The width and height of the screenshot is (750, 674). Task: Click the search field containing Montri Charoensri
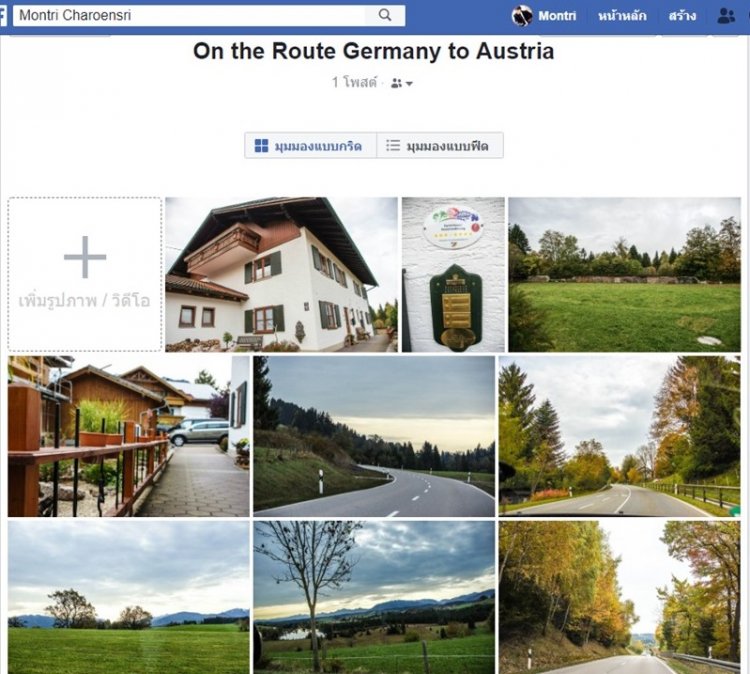pos(190,16)
